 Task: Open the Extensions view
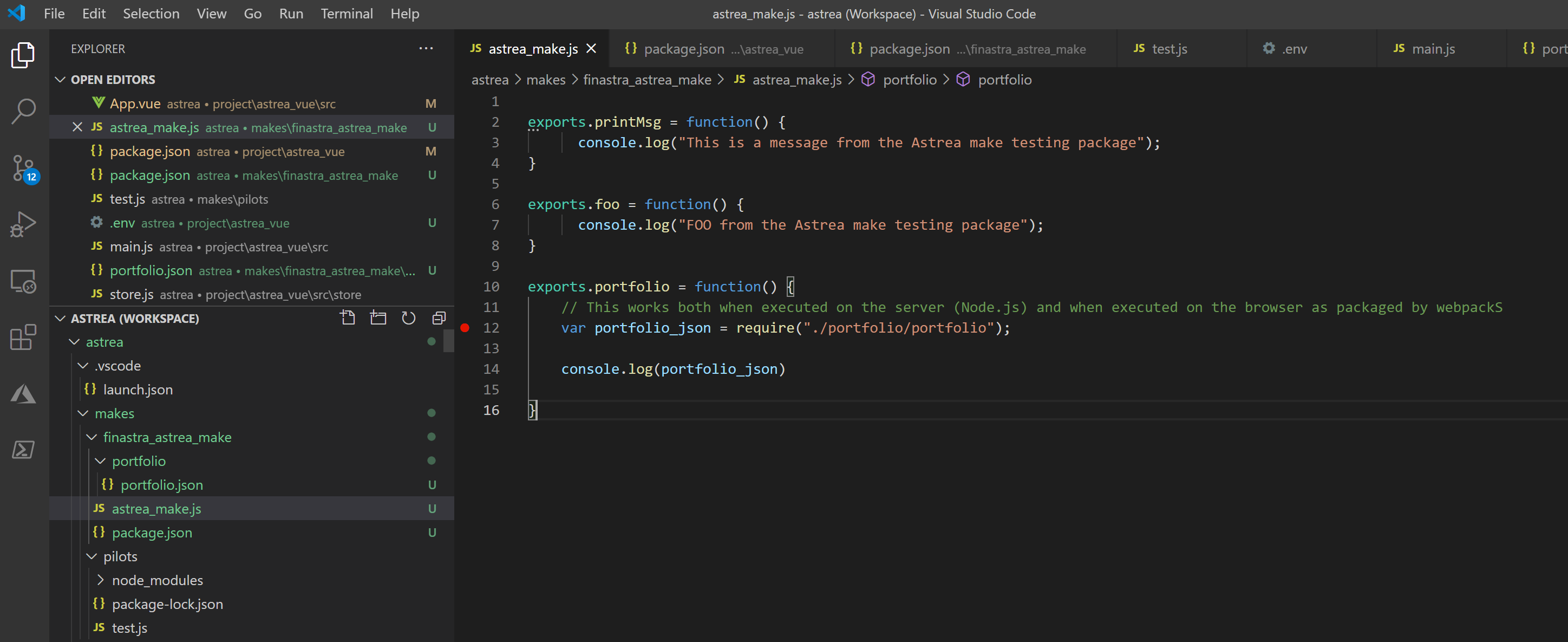coord(23,337)
